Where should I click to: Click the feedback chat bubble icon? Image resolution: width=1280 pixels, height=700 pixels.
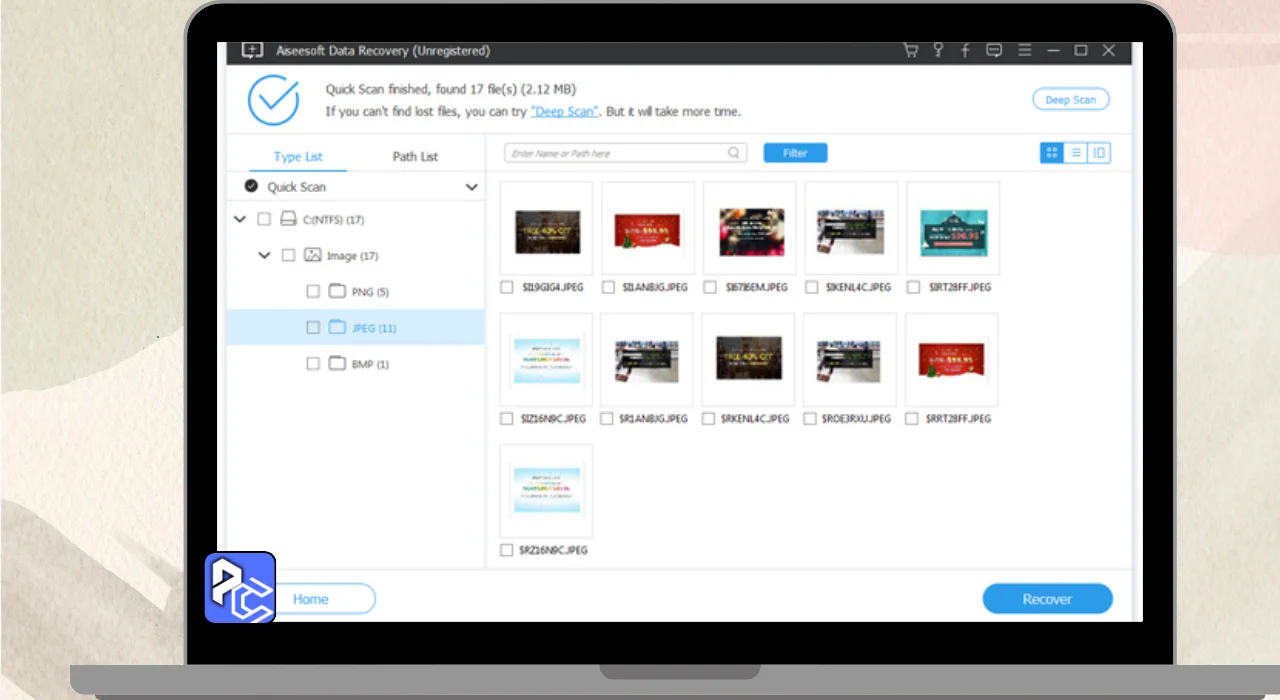pos(994,50)
